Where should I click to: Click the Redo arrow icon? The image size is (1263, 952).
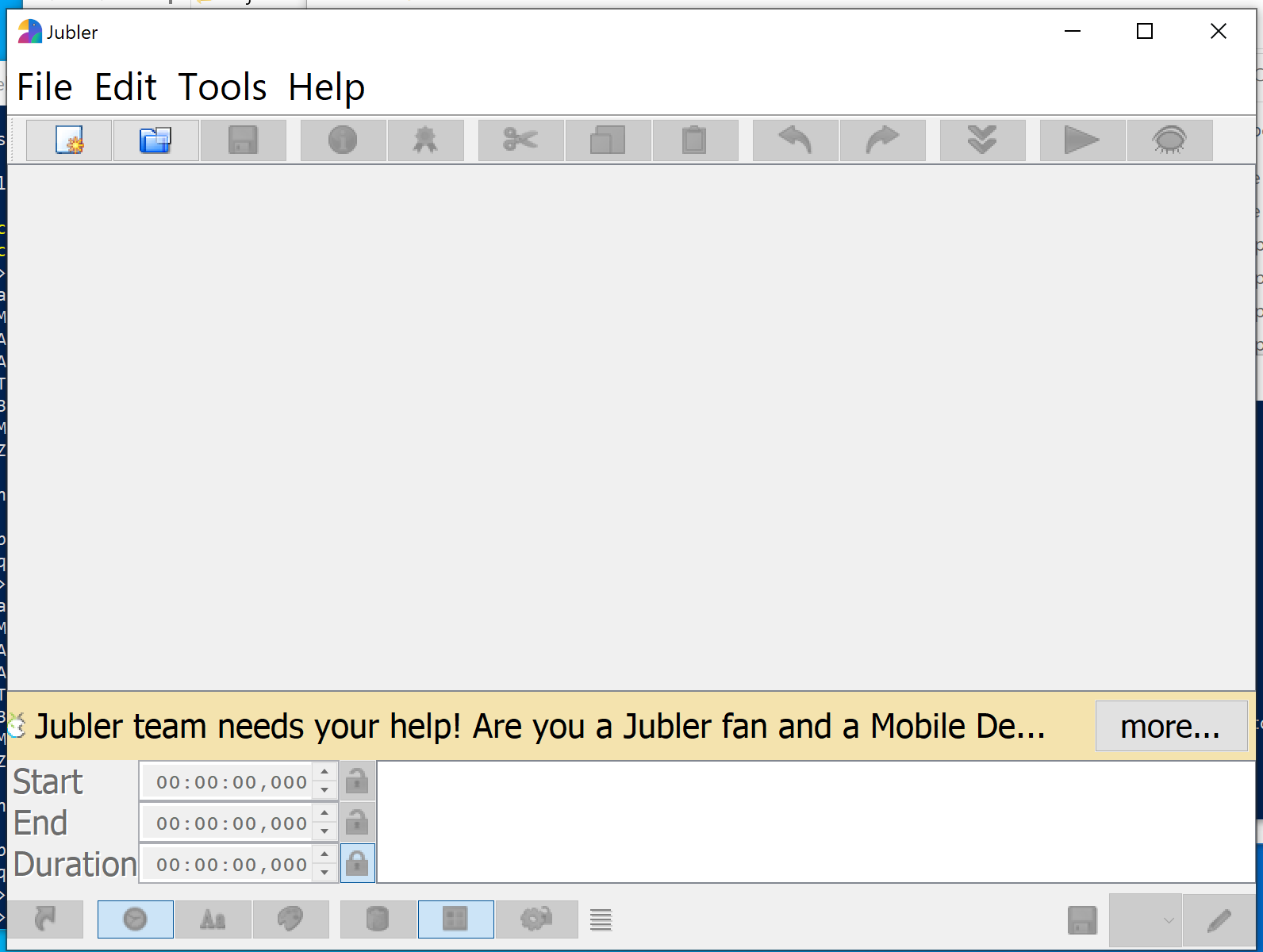click(x=882, y=140)
